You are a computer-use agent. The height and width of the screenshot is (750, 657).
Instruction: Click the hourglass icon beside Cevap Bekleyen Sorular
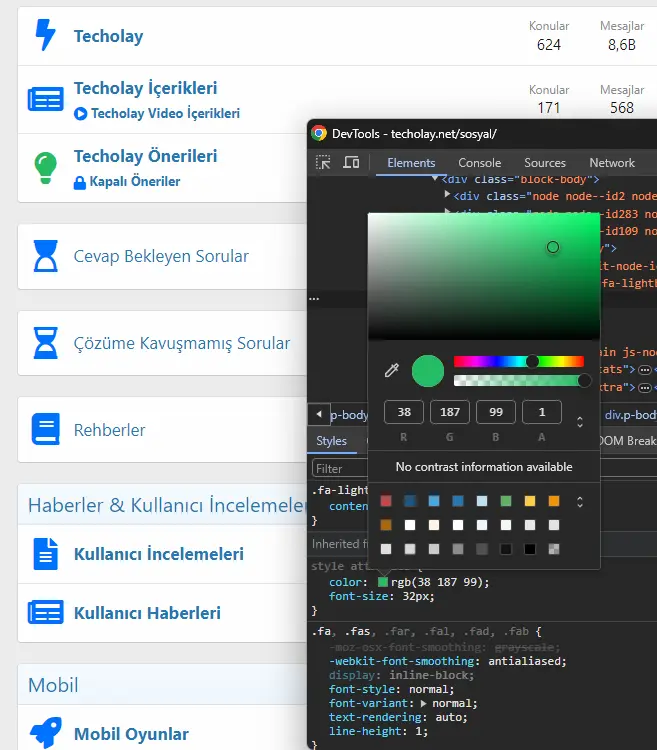tap(45, 256)
